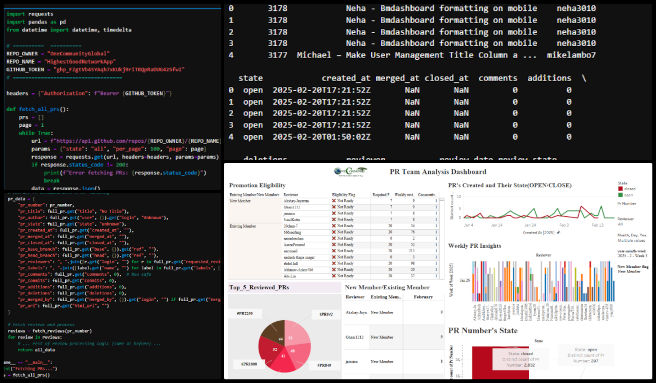Open the '2025 - 2 - Week 1' filter
This screenshot has width=656, height=383.
(632, 255)
